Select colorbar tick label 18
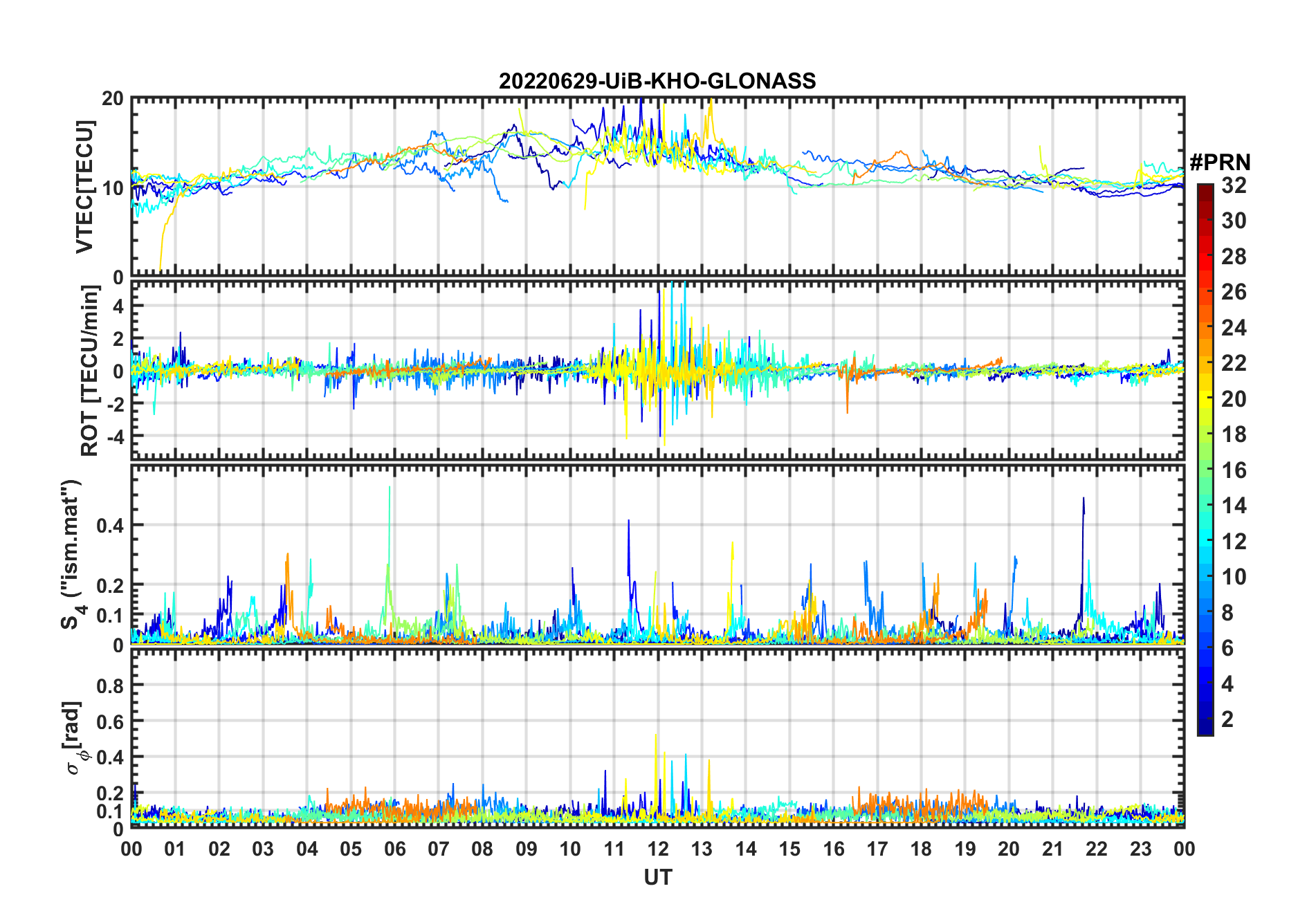Image resolution: width=1316 pixels, height=920 pixels. 1234,434
